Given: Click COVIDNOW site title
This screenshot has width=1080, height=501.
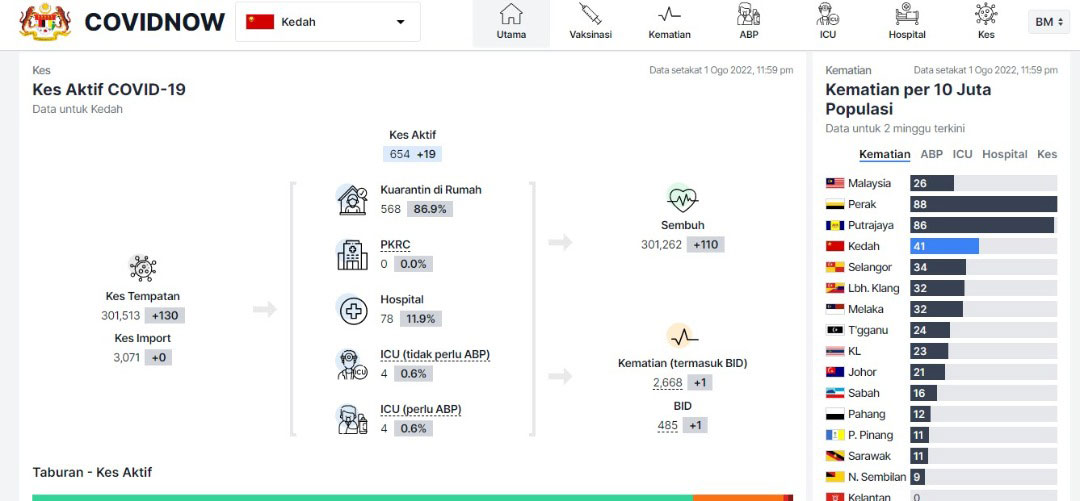Looking at the screenshot, I should click(154, 22).
